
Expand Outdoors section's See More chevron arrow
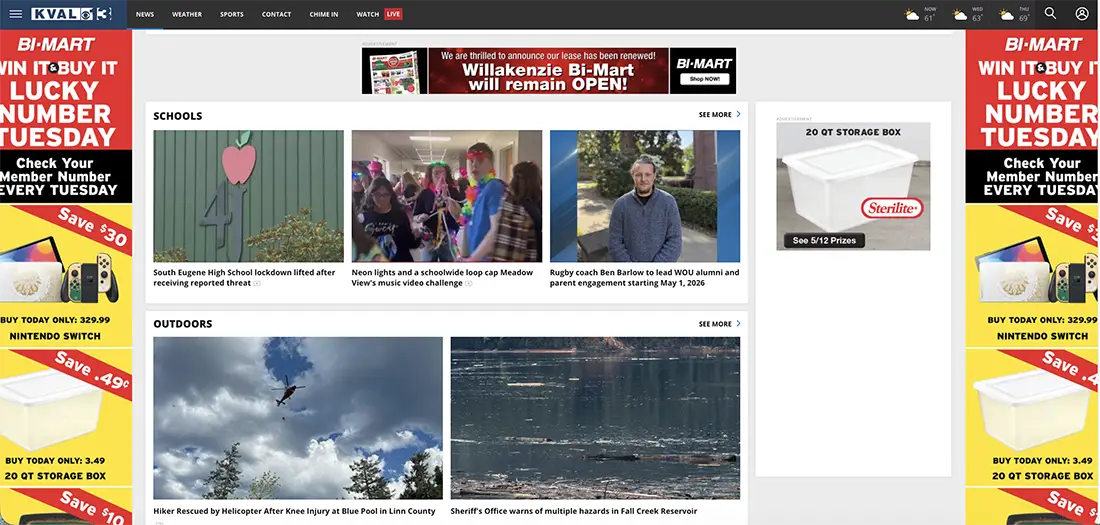pyautogui.click(x=738, y=324)
